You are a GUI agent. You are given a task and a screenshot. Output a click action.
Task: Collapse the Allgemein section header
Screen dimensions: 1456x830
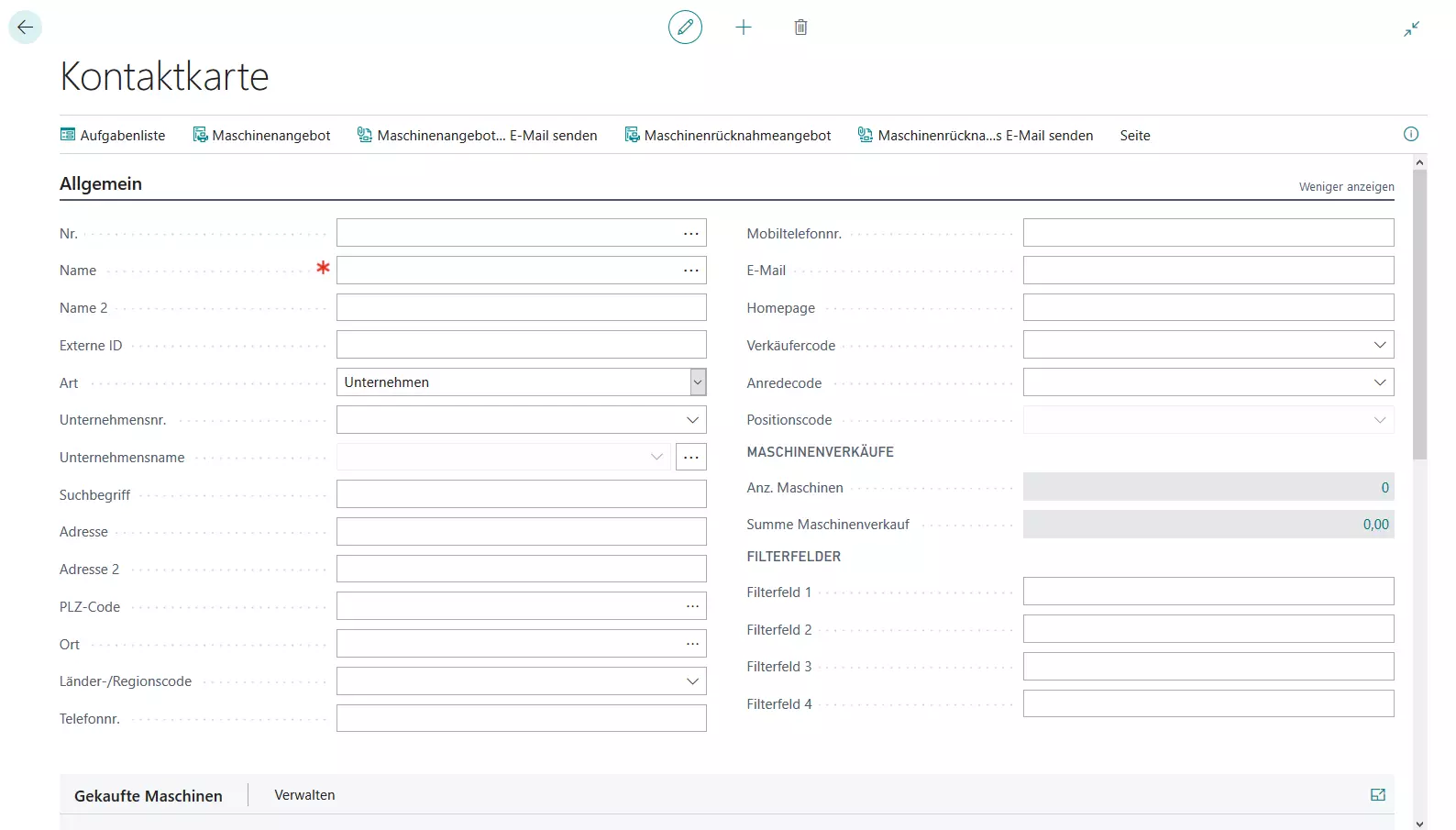[101, 183]
